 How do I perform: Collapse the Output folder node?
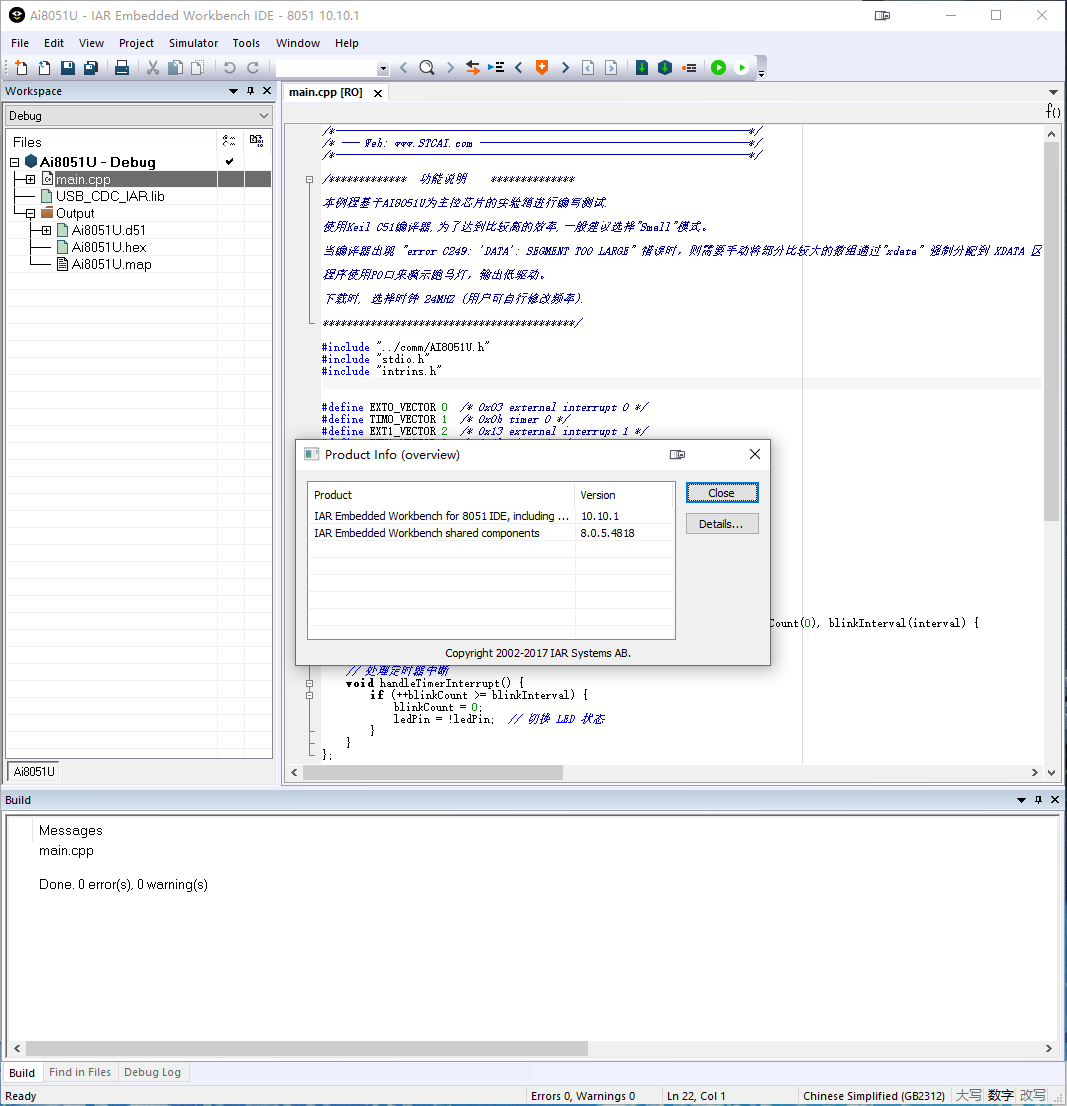click(31, 213)
